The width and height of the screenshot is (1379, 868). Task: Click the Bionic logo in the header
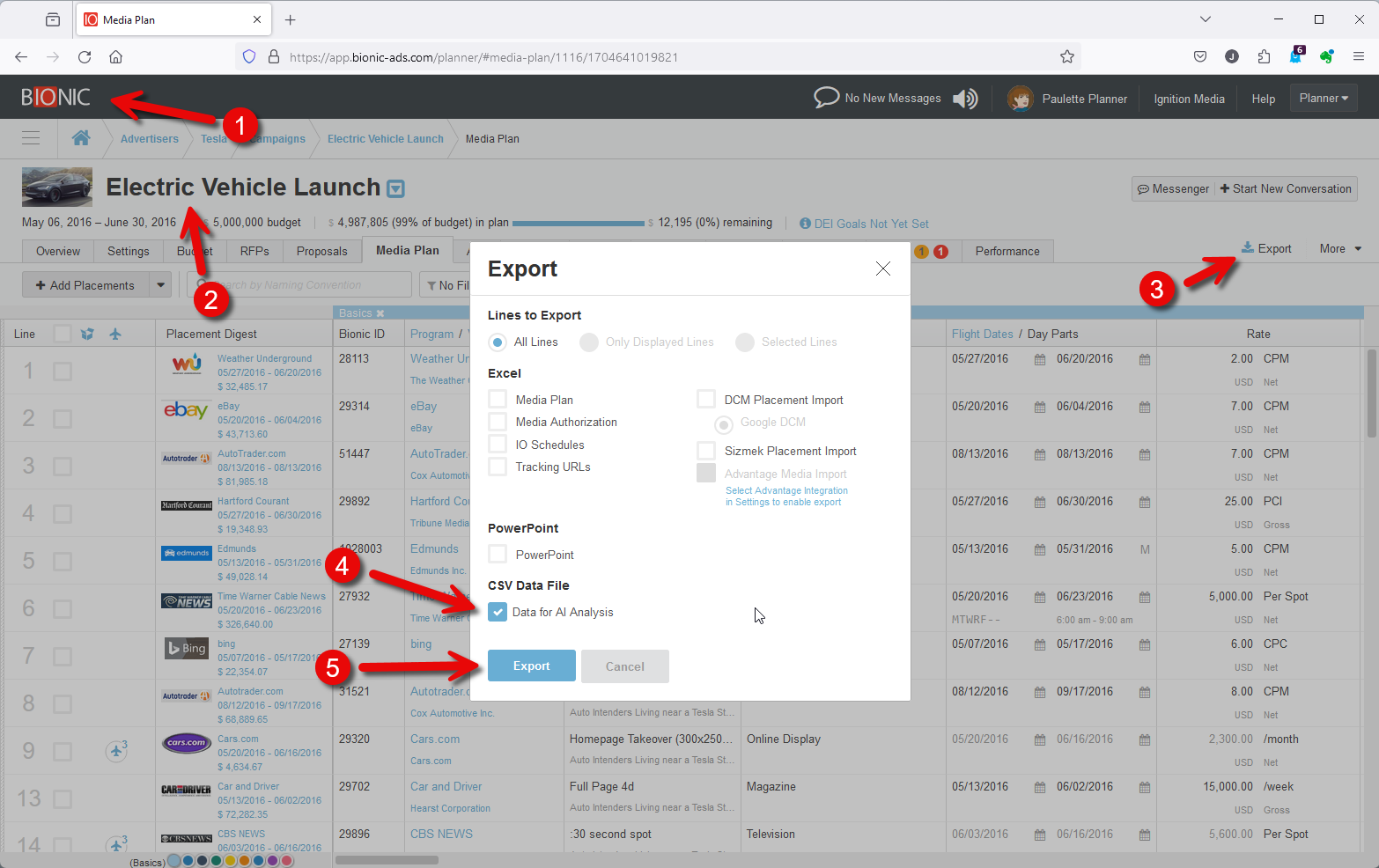(x=55, y=97)
